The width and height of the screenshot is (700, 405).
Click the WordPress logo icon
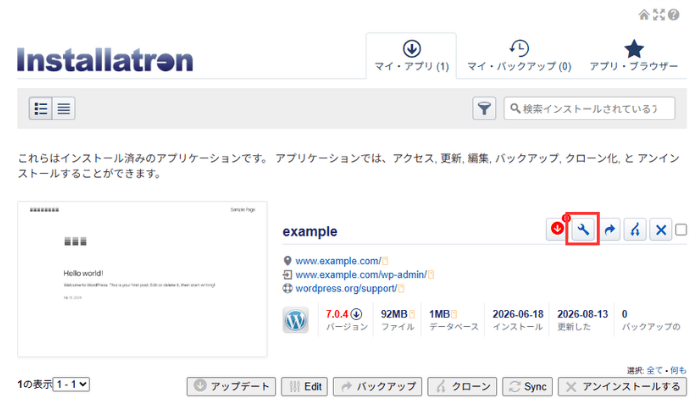[x=296, y=320]
